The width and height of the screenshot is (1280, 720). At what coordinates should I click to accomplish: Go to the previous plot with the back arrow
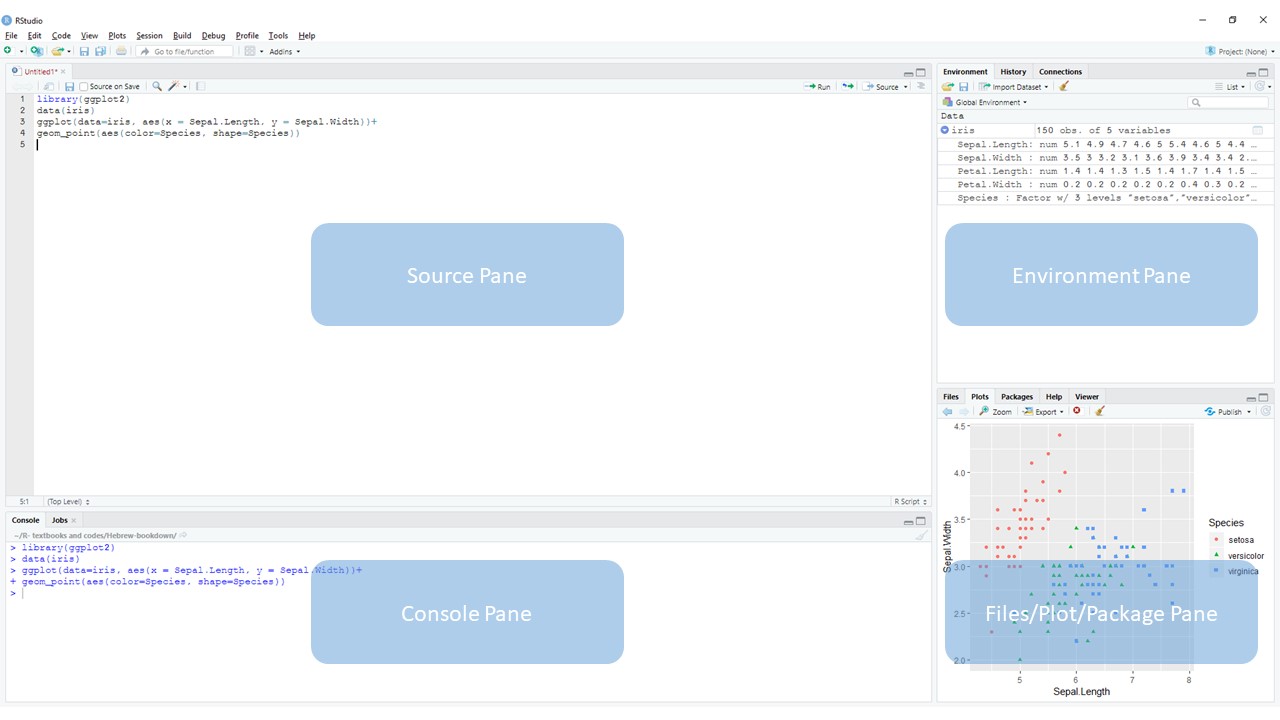[x=947, y=412]
